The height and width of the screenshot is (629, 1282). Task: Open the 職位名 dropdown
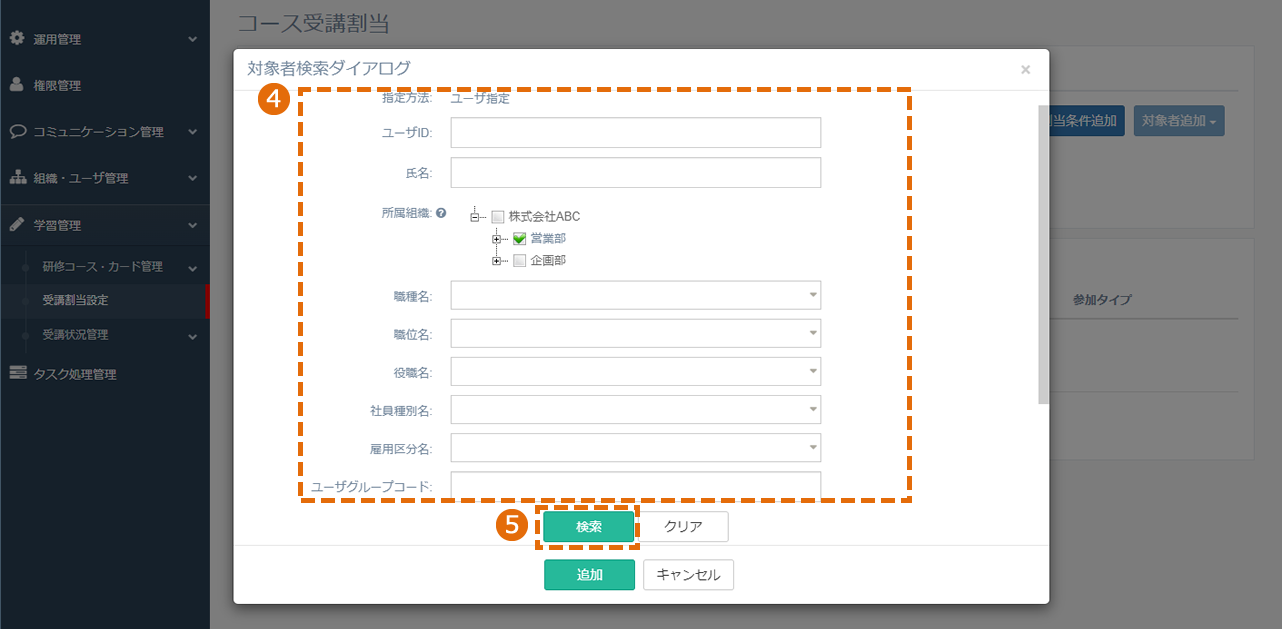pos(636,334)
